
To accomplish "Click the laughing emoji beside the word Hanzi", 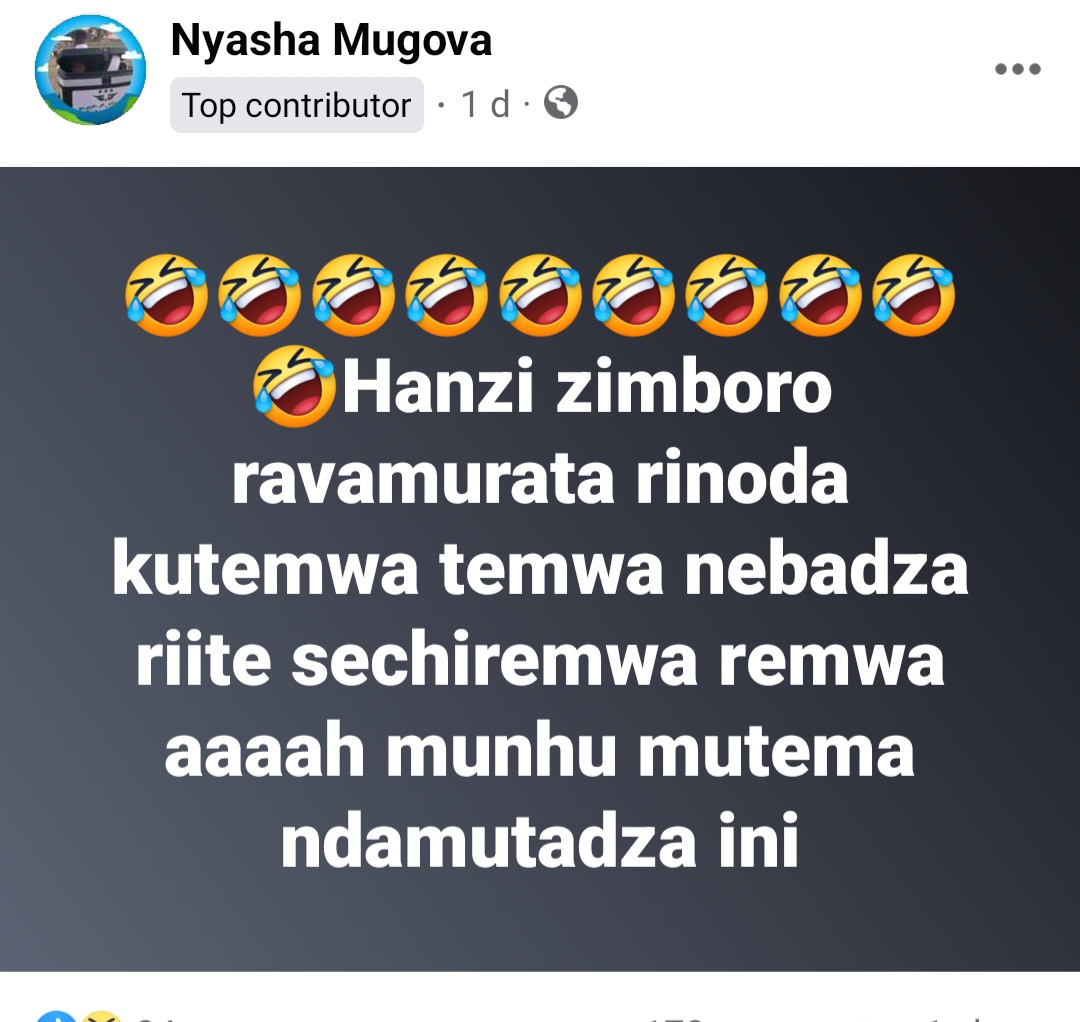I will pos(295,386).
